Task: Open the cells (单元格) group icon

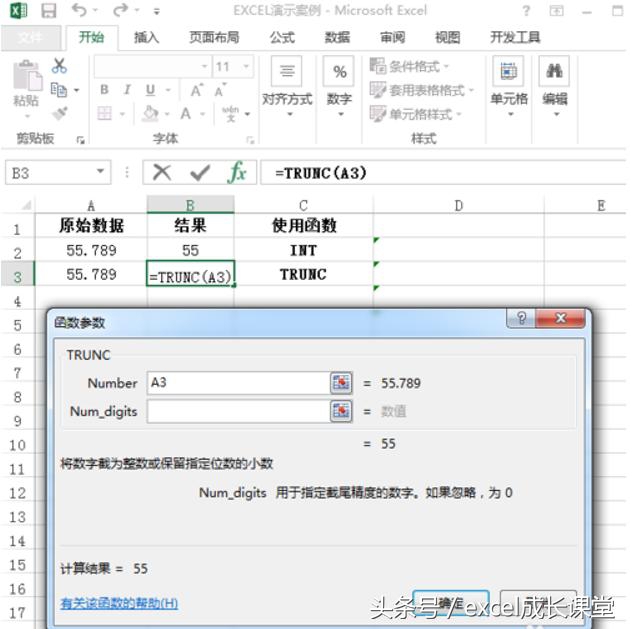Action: 508,71
